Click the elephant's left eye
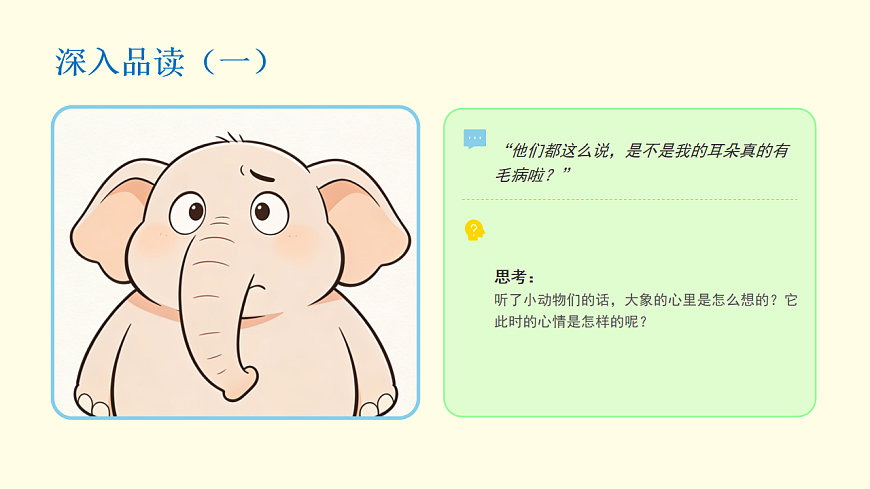Screen dimensions: 870x489 (x=188, y=213)
